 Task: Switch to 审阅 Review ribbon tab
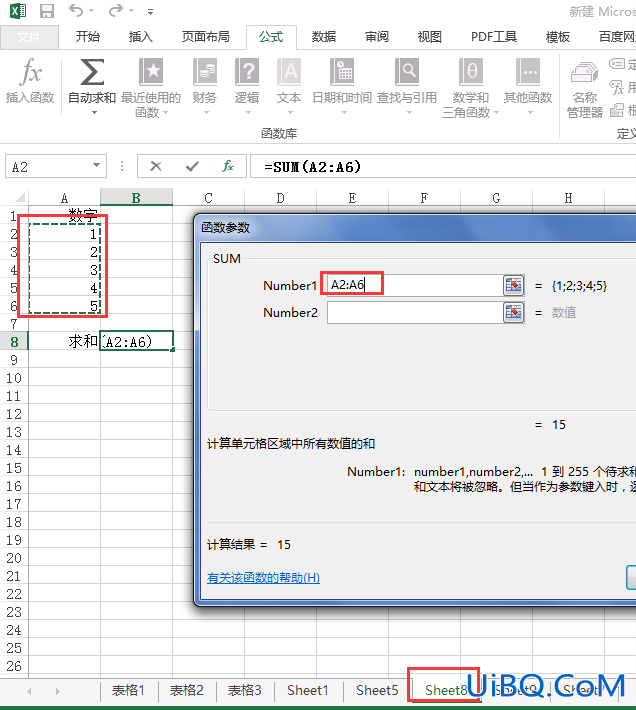tap(377, 37)
